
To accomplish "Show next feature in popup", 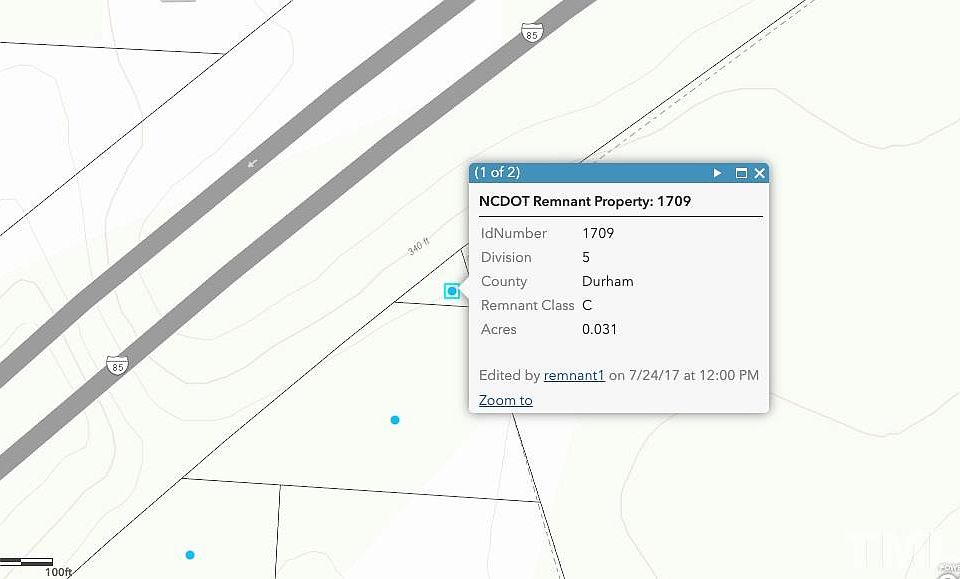I will pos(717,173).
